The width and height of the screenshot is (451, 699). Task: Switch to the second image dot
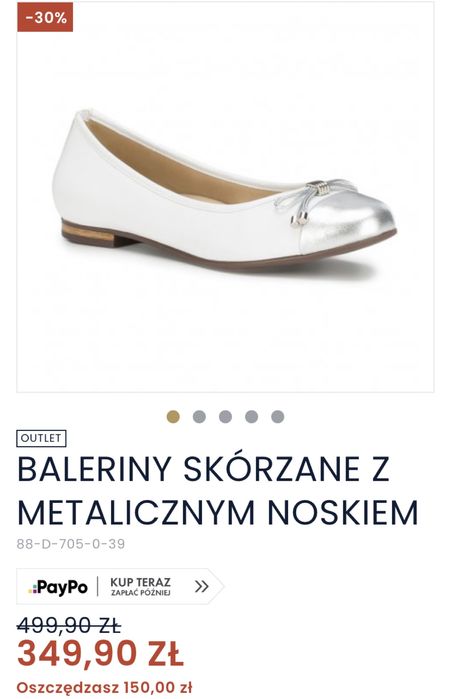[199, 416]
